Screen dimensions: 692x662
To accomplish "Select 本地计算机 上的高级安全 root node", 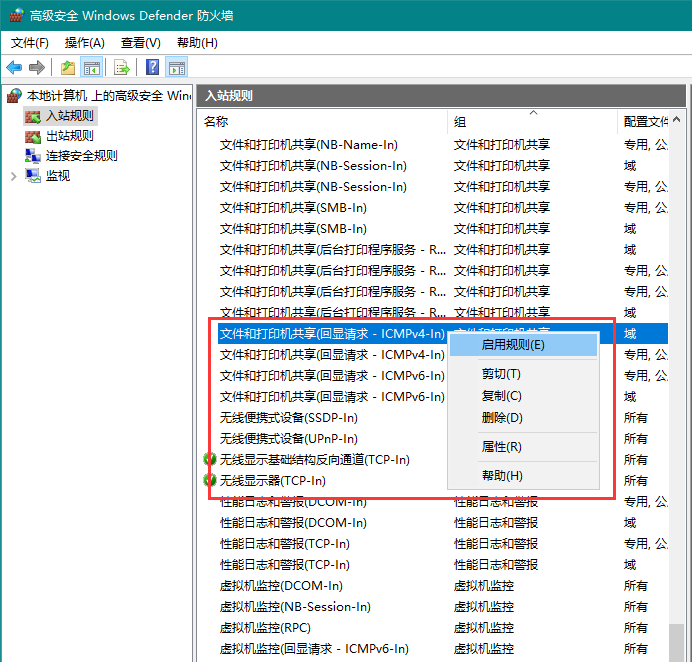I will [x=109, y=95].
